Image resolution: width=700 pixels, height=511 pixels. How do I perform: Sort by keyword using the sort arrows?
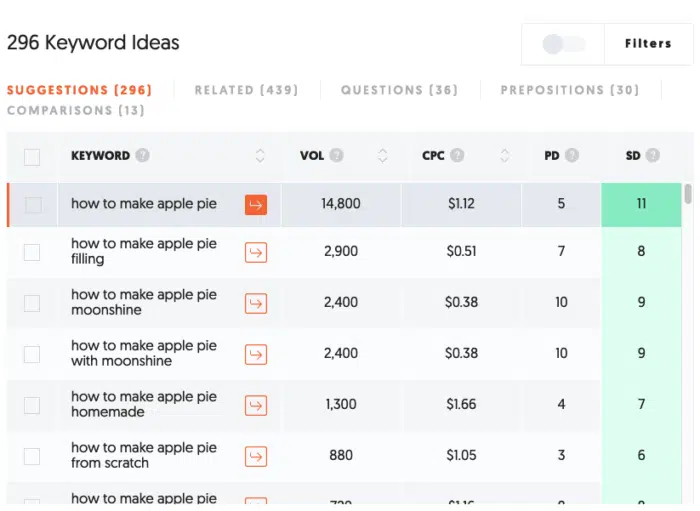260,156
